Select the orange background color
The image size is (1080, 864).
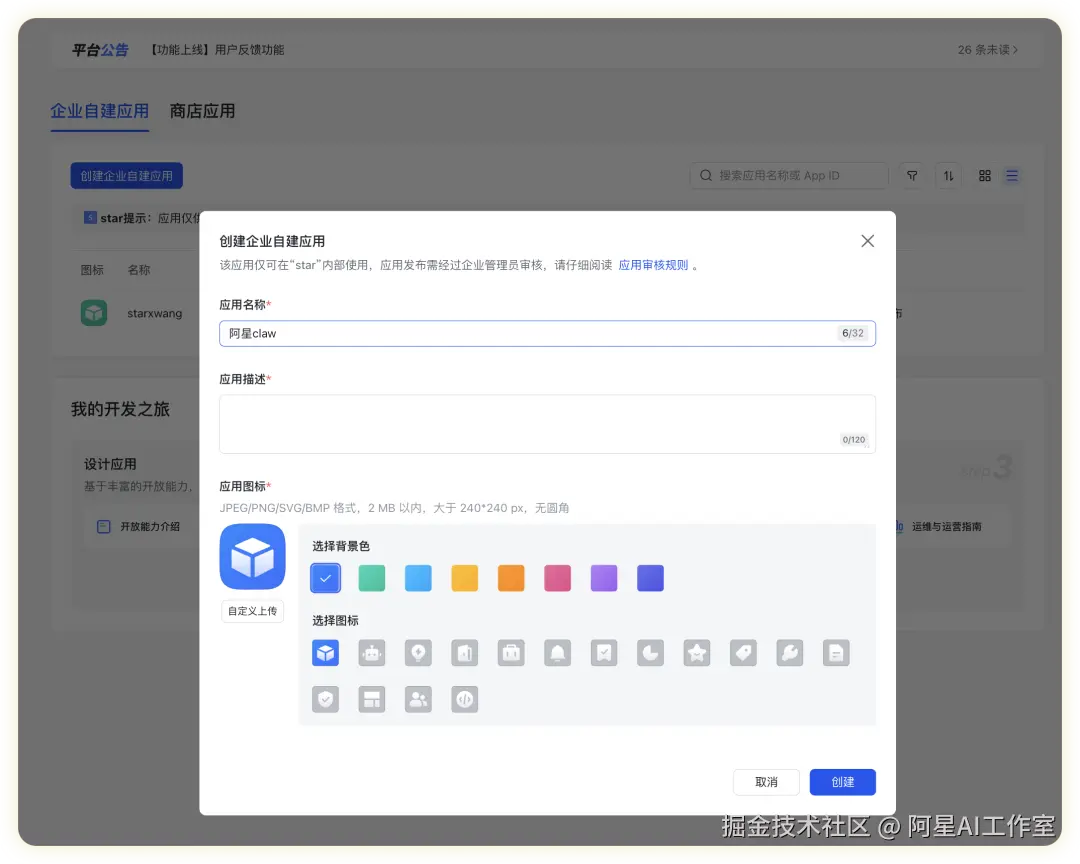pyautogui.click(x=511, y=578)
